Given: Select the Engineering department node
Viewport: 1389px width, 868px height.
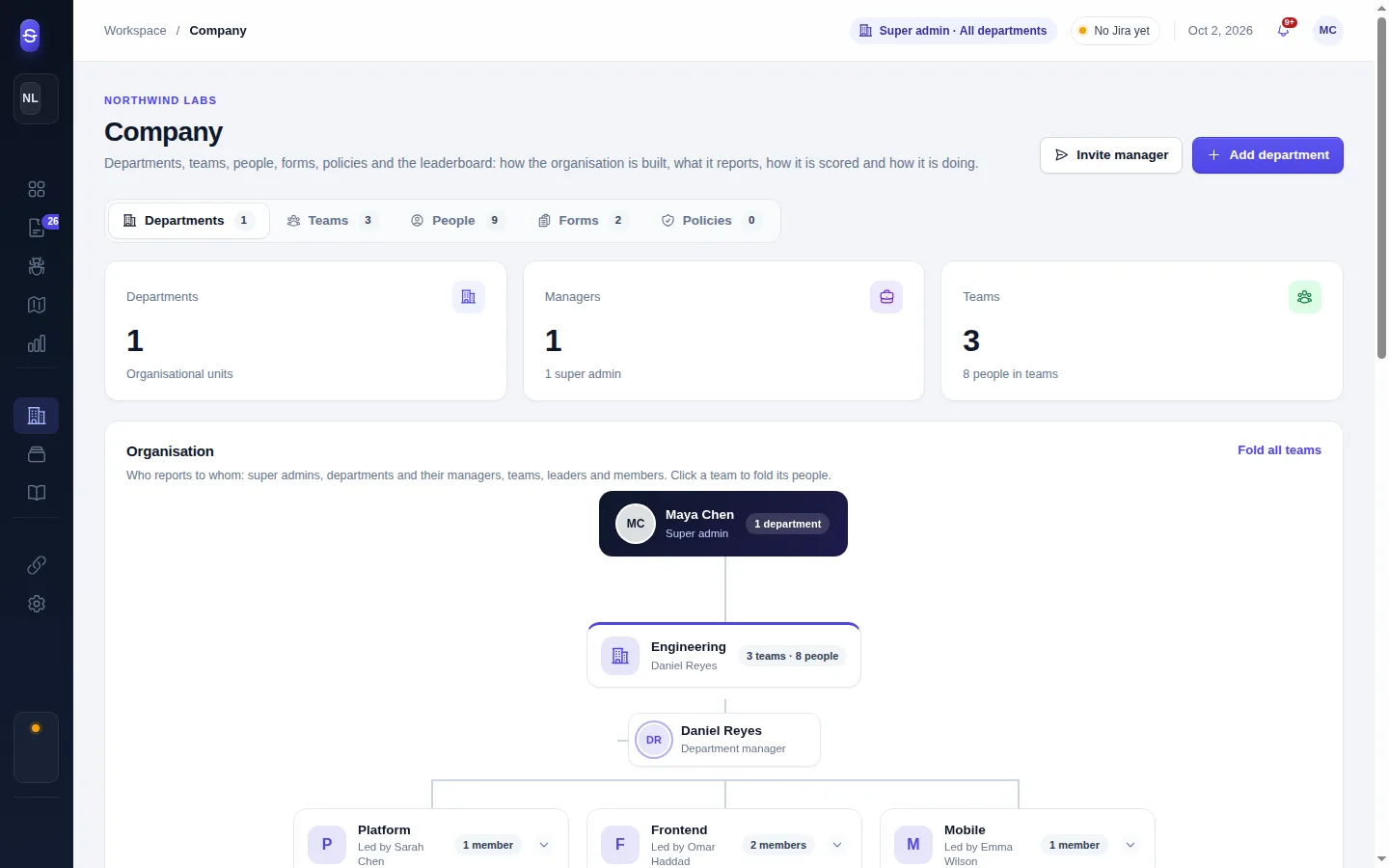Looking at the screenshot, I should [x=723, y=656].
